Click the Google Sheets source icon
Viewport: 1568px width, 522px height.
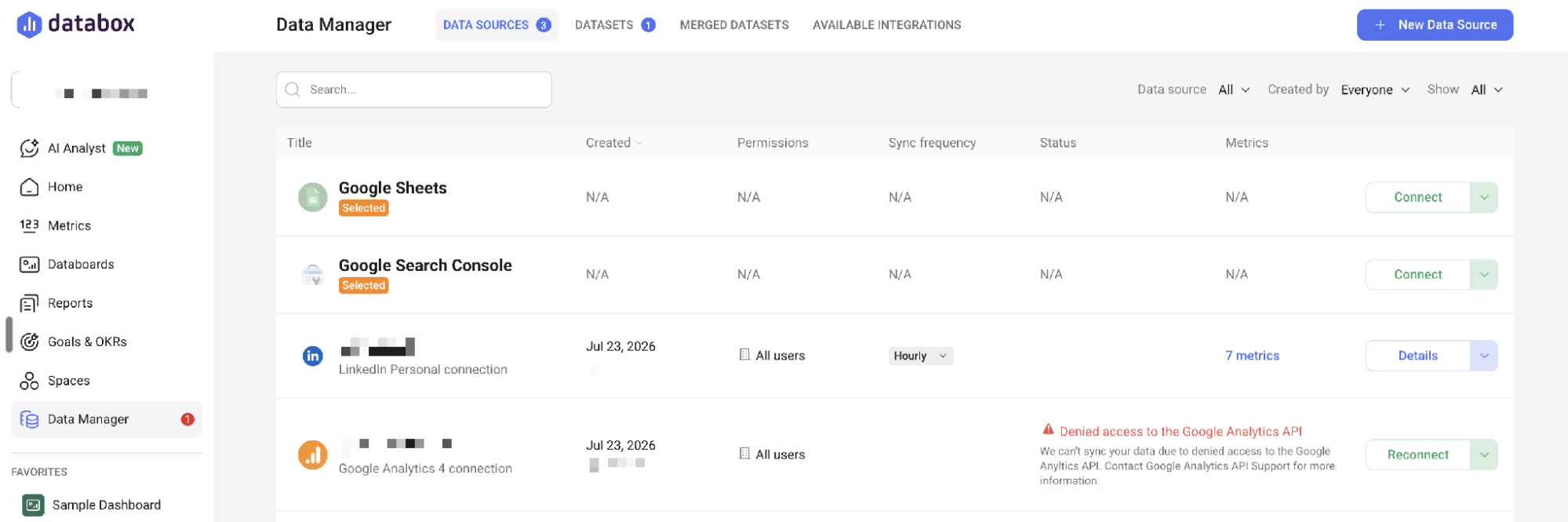pyautogui.click(x=312, y=197)
